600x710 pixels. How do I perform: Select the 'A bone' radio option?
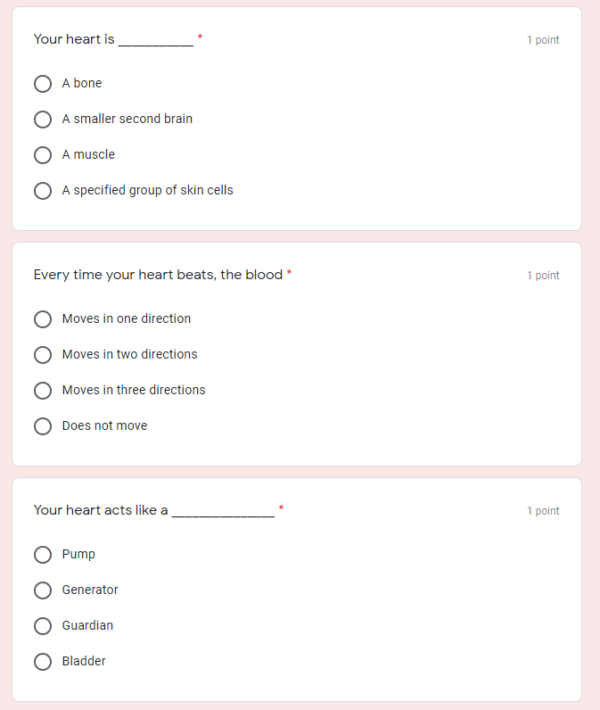(x=43, y=83)
